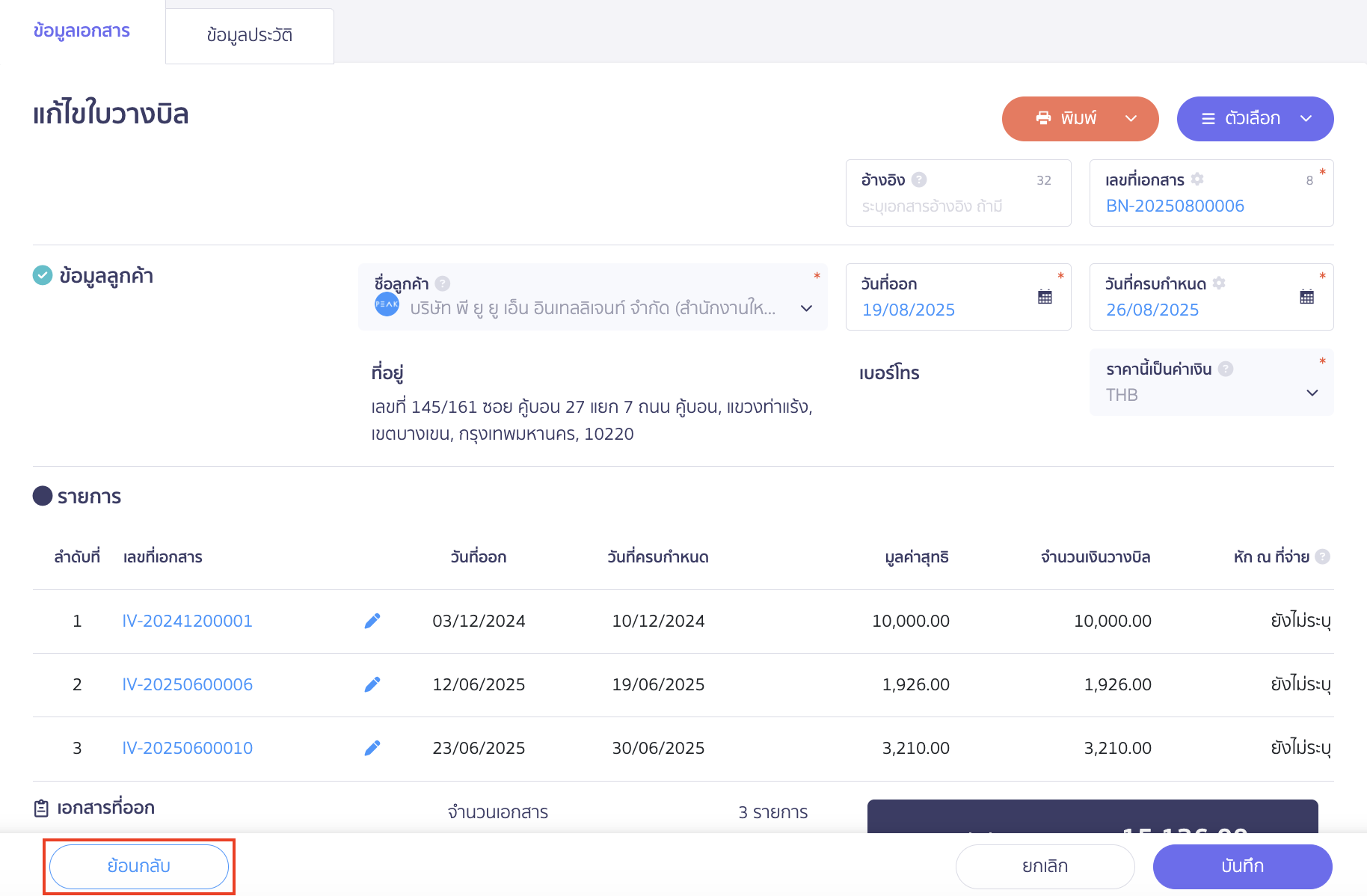Expand the พิมพ์ print dropdown
This screenshot has width=1367, height=896.
click(1131, 118)
